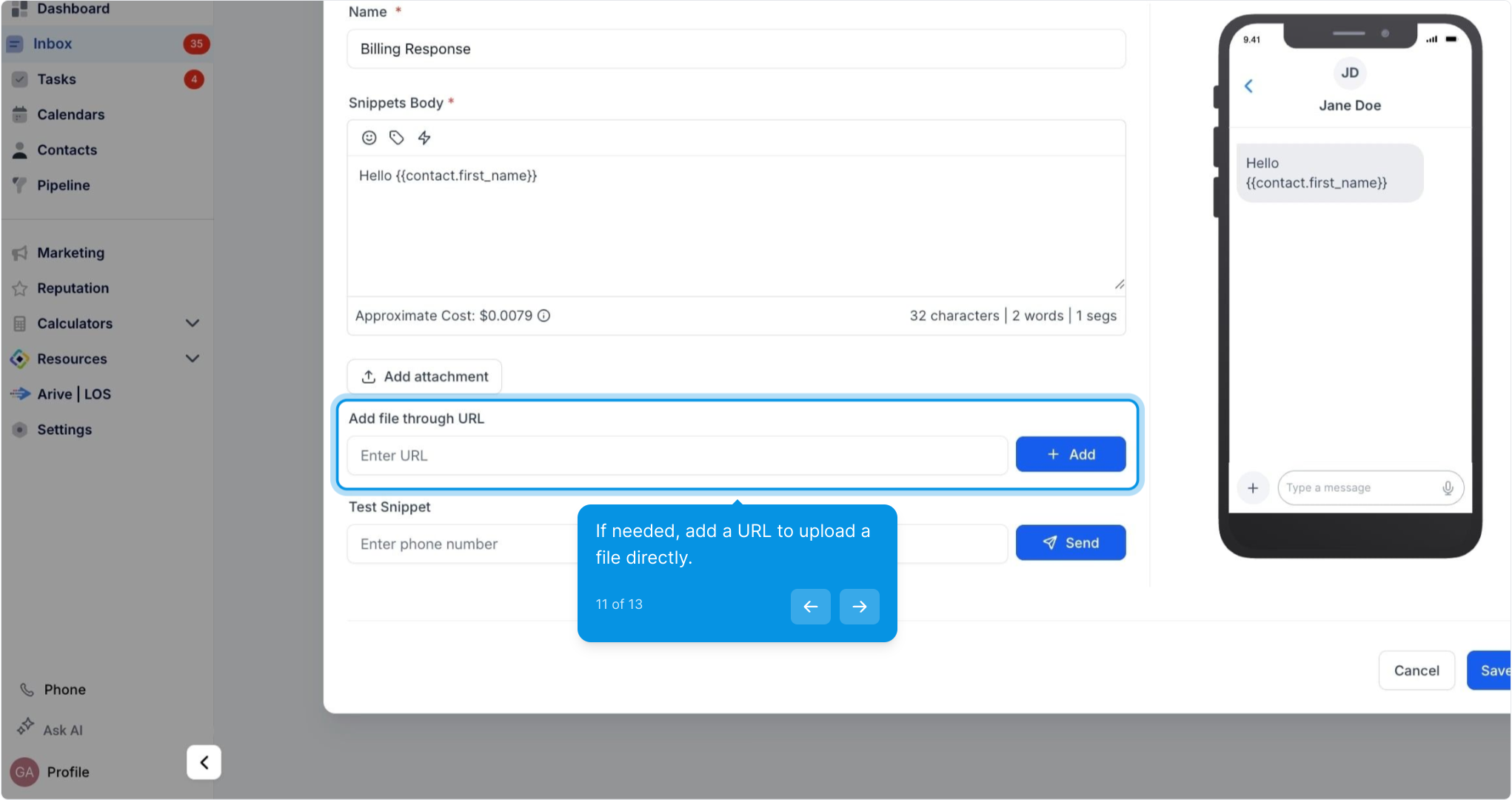Open the Marketing section
This screenshot has height=800, width=1512.
pyautogui.click(x=70, y=253)
